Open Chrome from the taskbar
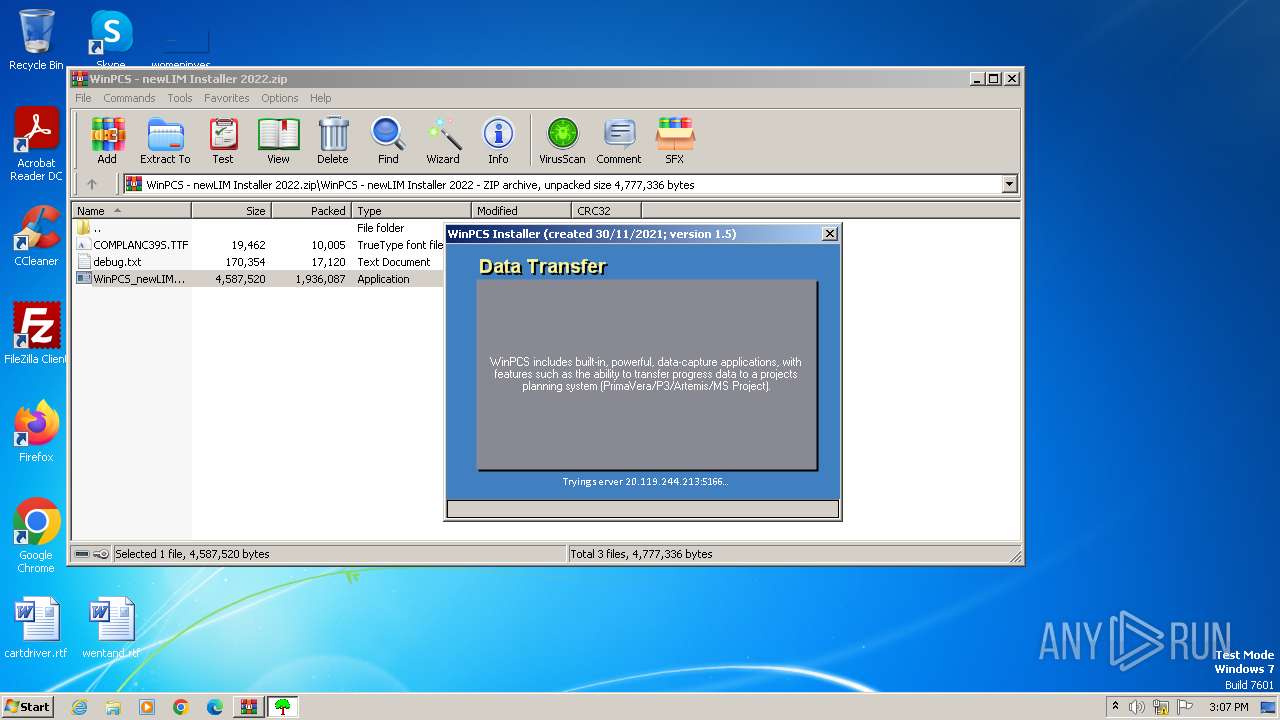The height and width of the screenshot is (720, 1280). tap(181, 707)
